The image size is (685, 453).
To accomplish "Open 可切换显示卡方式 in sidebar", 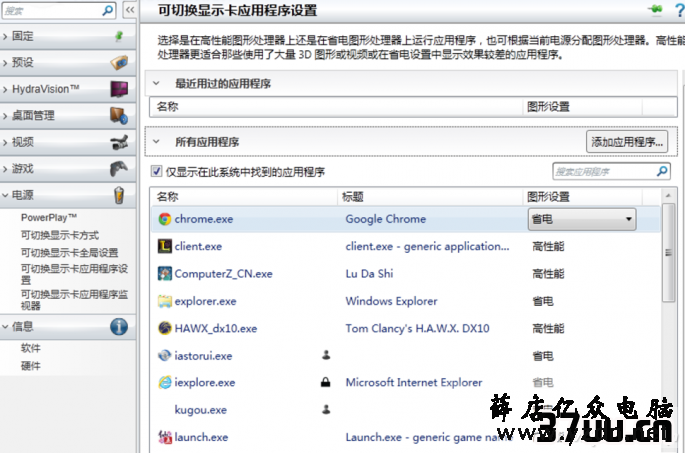I will coord(60,235).
